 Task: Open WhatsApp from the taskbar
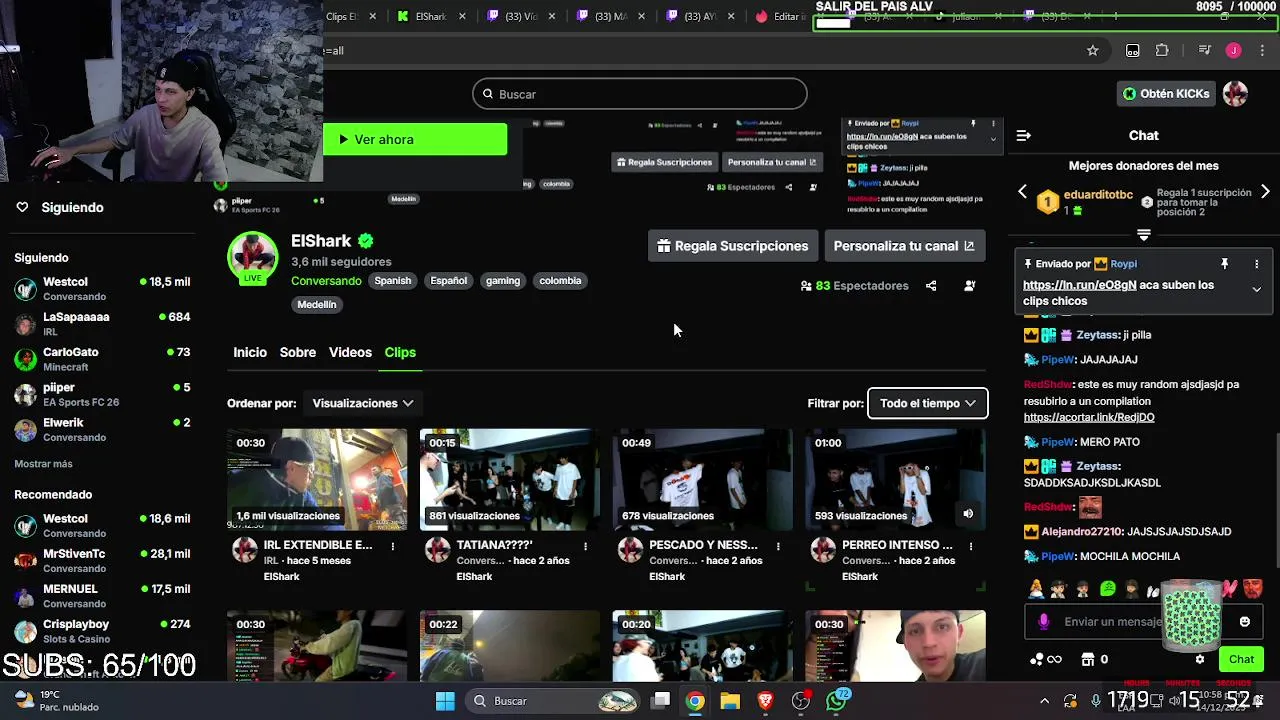click(837, 701)
